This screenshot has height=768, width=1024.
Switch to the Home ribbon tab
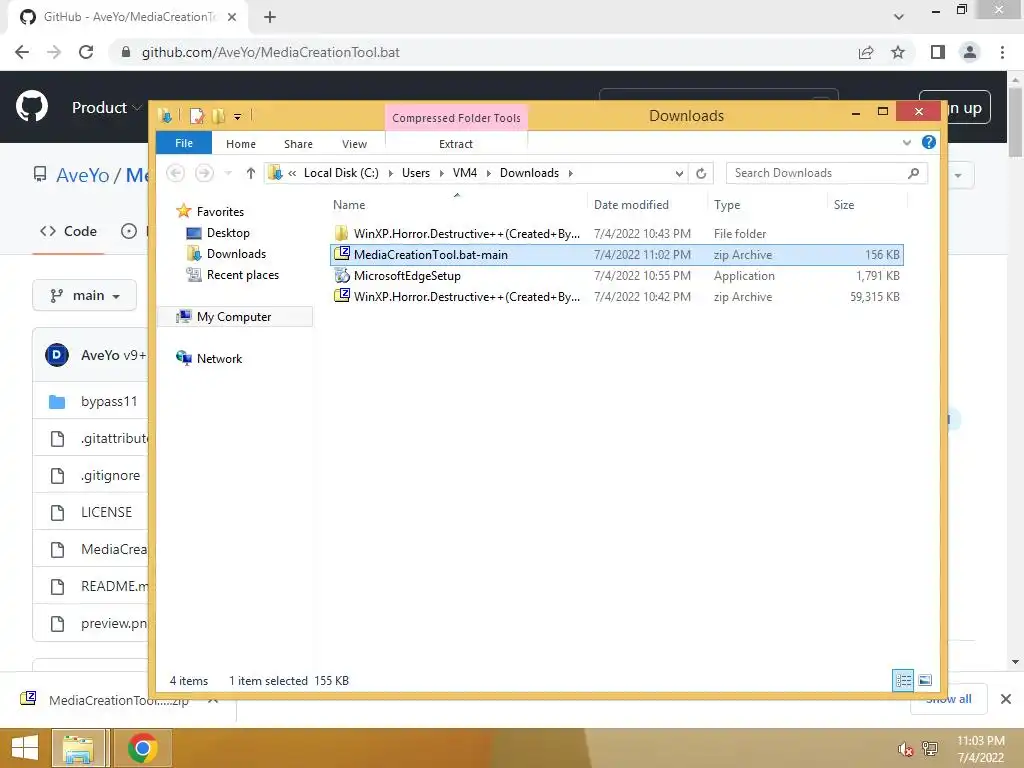tap(240, 144)
